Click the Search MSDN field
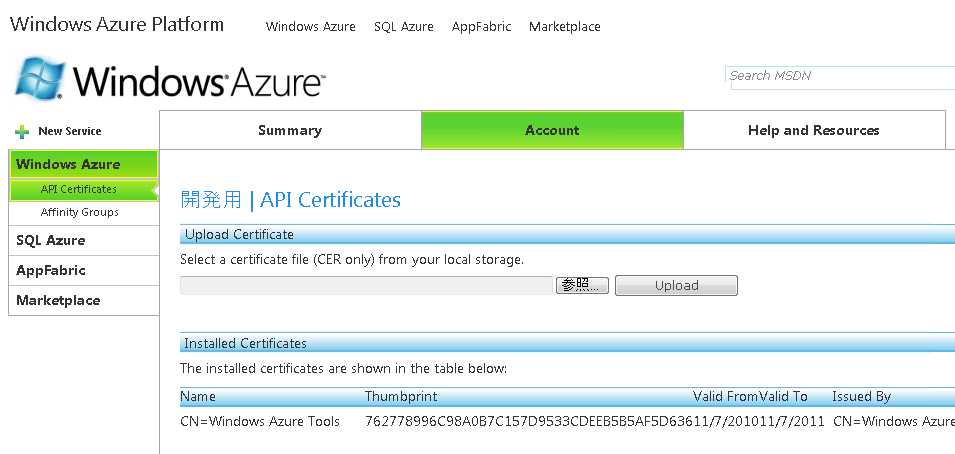This screenshot has width=955, height=454. point(840,76)
